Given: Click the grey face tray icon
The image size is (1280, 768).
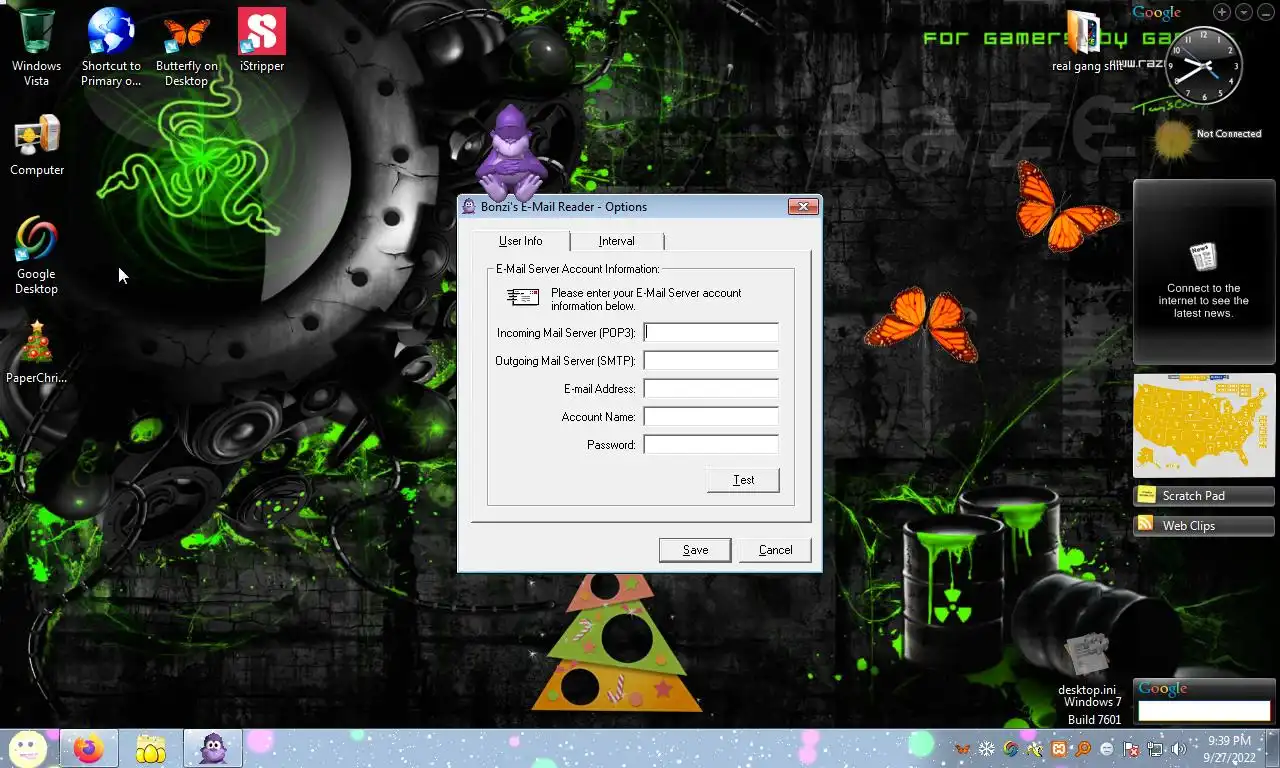Looking at the screenshot, I should click(x=1107, y=749).
